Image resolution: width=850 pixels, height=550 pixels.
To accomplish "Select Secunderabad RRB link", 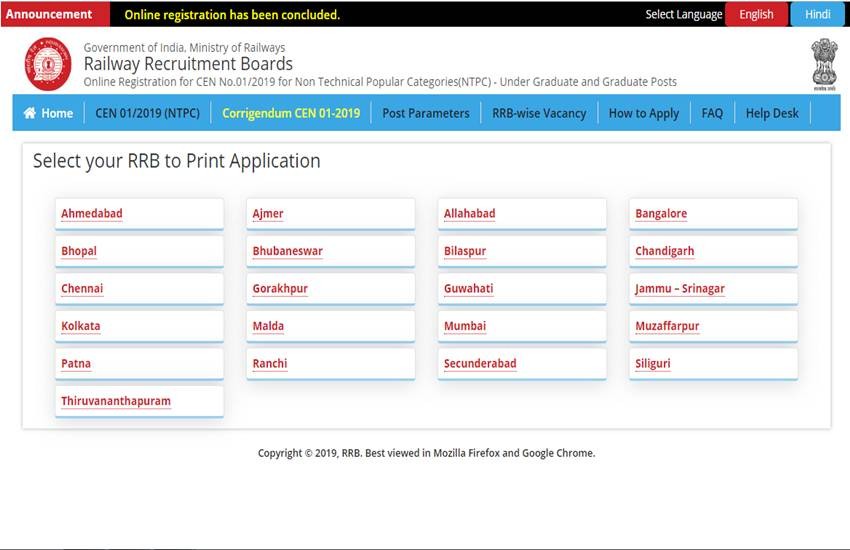I will (x=480, y=364).
